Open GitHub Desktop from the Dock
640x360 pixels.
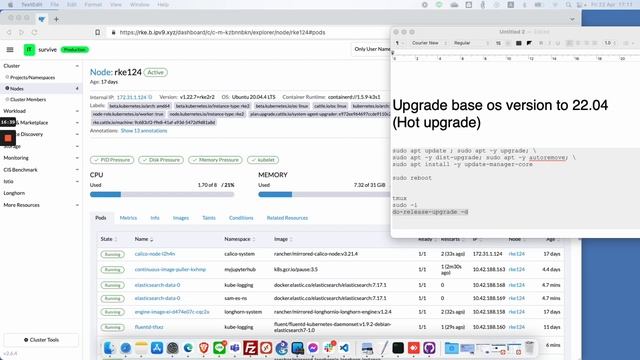pos(429,348)
